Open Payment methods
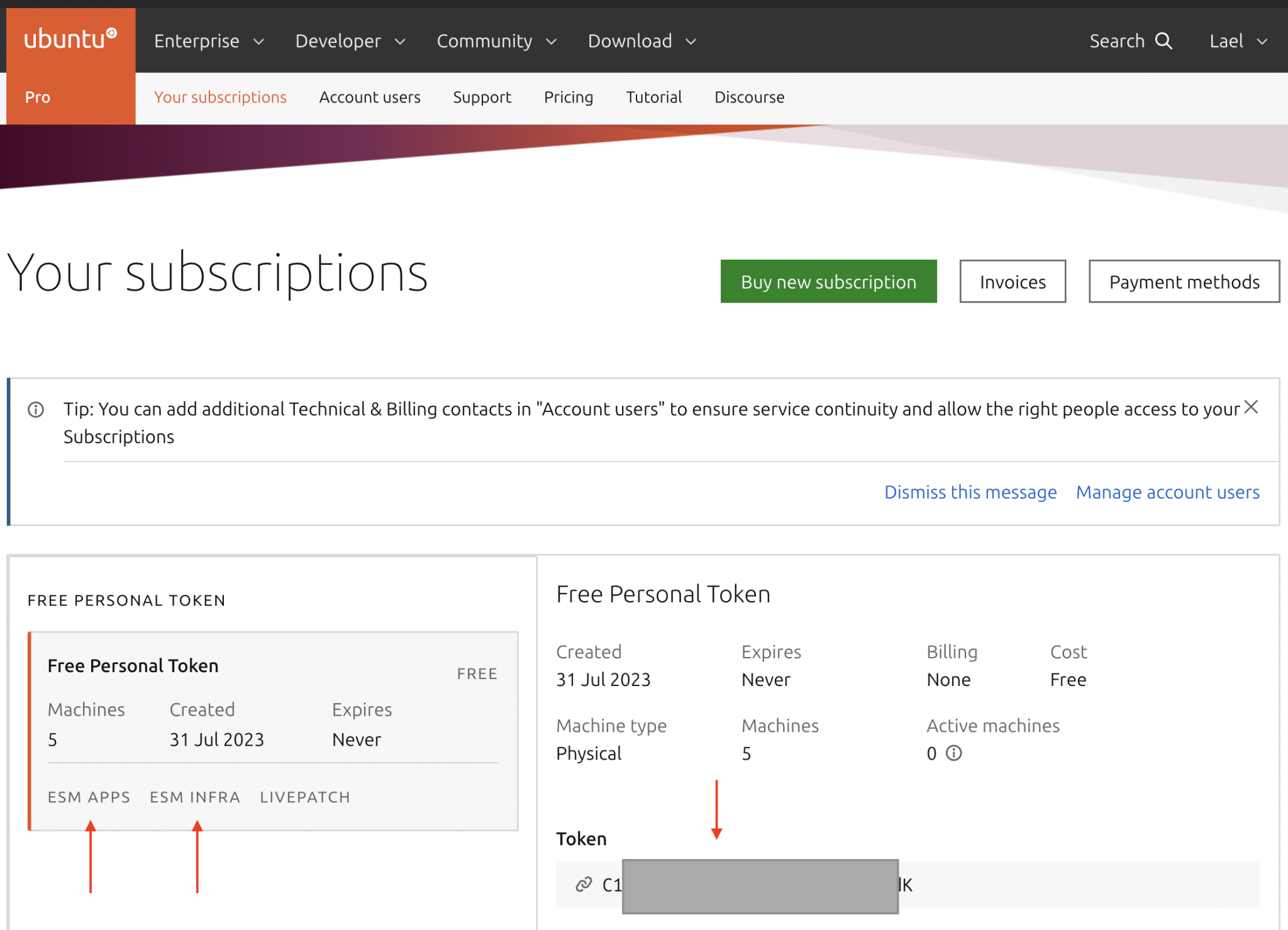Screen dimensions: 1288x930 pos(1184,282)
